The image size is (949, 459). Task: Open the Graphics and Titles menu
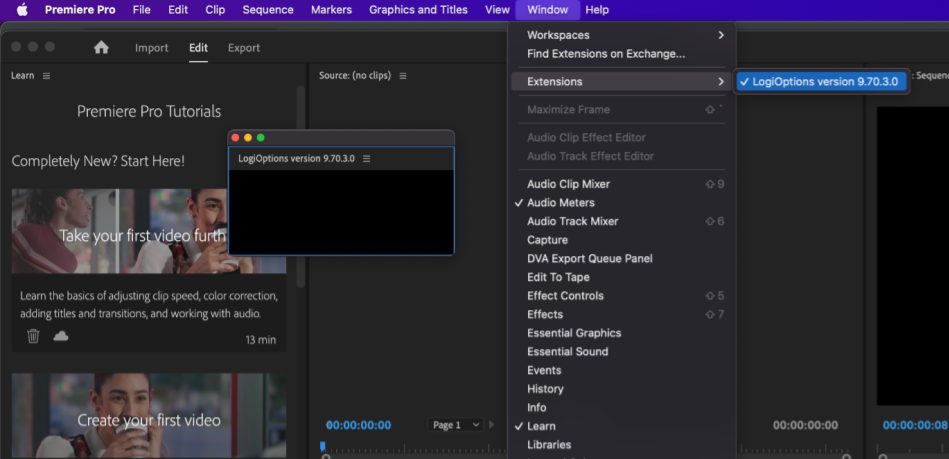pos(418,10)
